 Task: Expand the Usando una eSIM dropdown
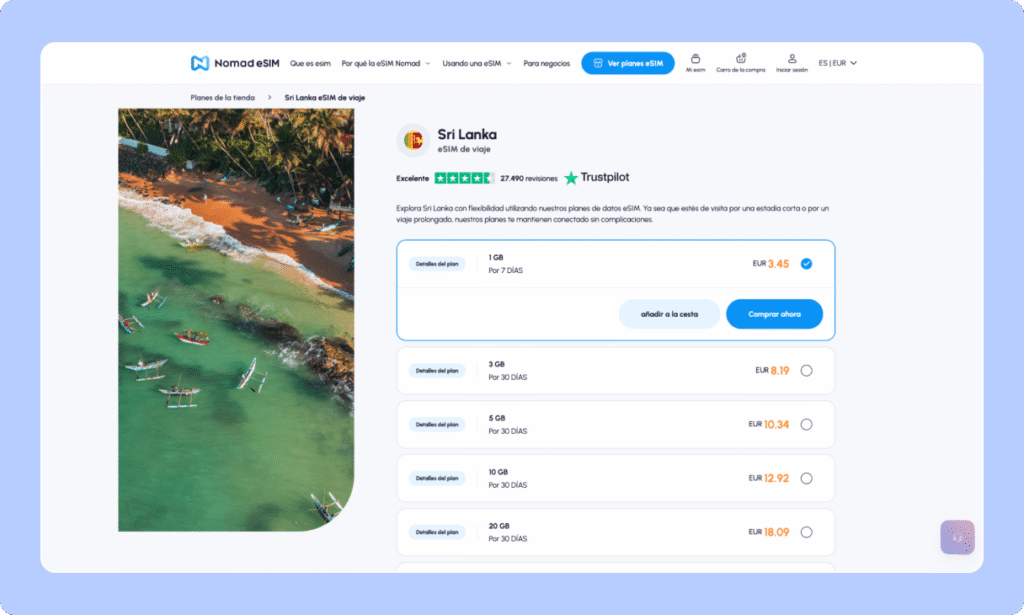pyautogui.click(x=476, y=63)
